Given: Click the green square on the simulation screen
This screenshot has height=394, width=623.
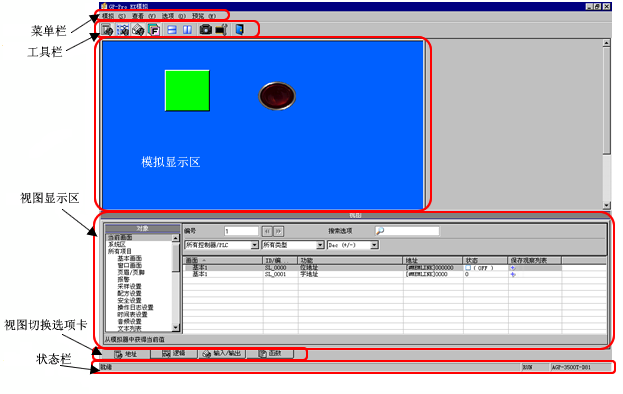Looking at the screenshot, I should point(187,91).
